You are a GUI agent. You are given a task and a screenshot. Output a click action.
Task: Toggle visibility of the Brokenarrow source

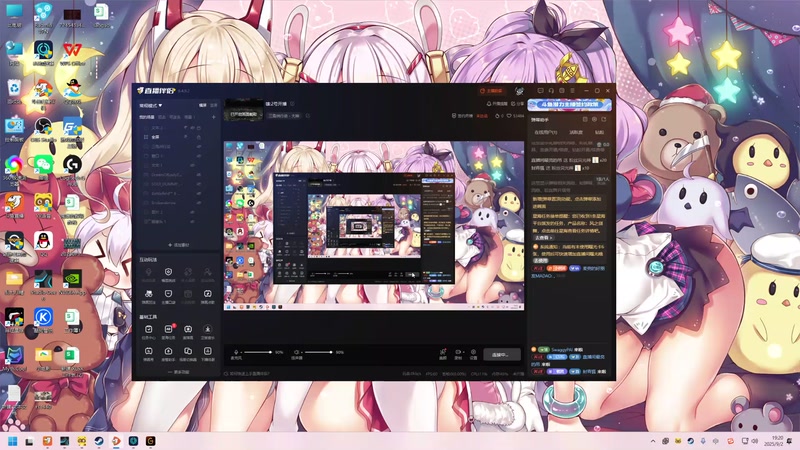[198, 203]
